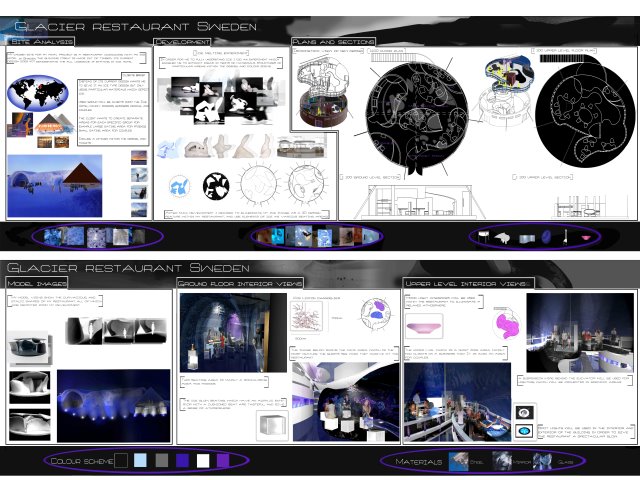This screenshot has height=480, width=640.
Task: Click the Steel material sample thumbnail
Action: pos(459,461)
